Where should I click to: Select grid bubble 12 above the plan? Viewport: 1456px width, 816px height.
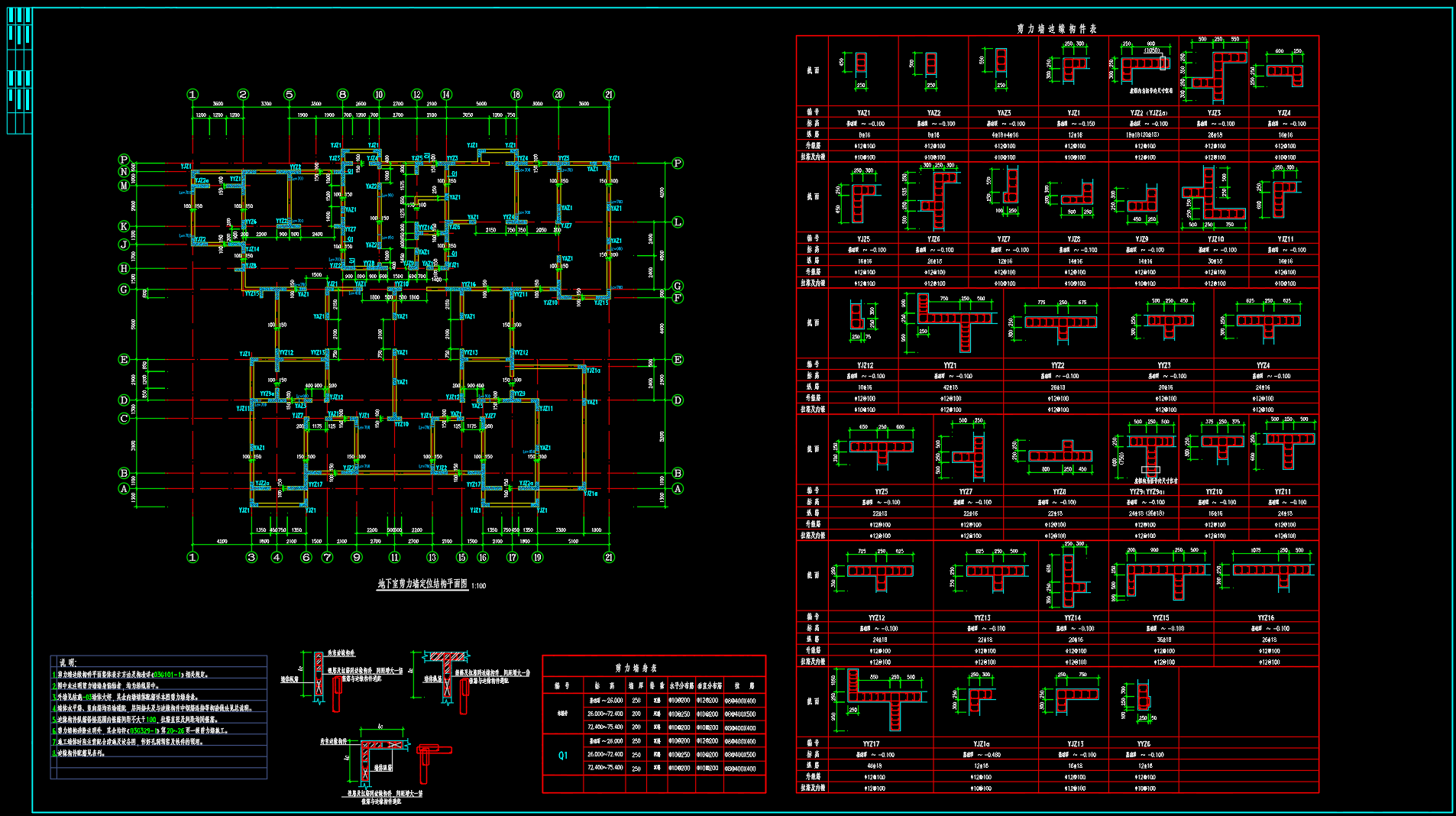416,95
